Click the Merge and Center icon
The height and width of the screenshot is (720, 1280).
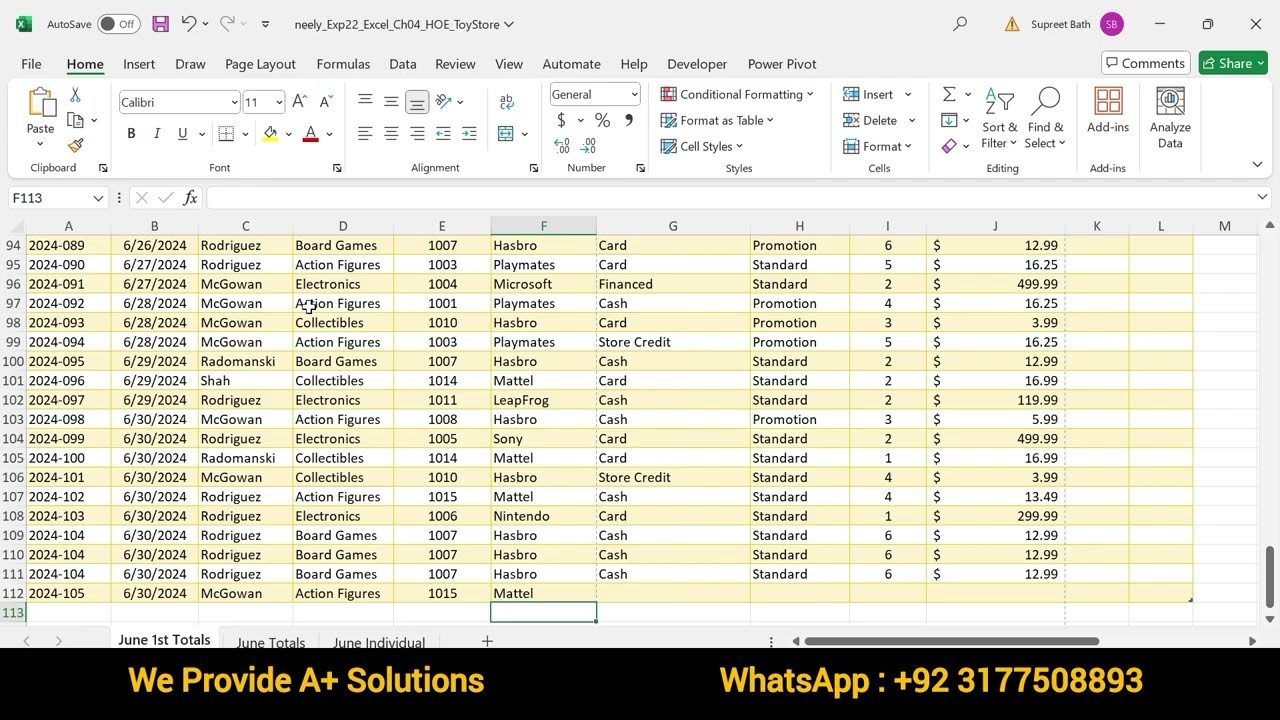pyautogui.click(x=506, y=134)
